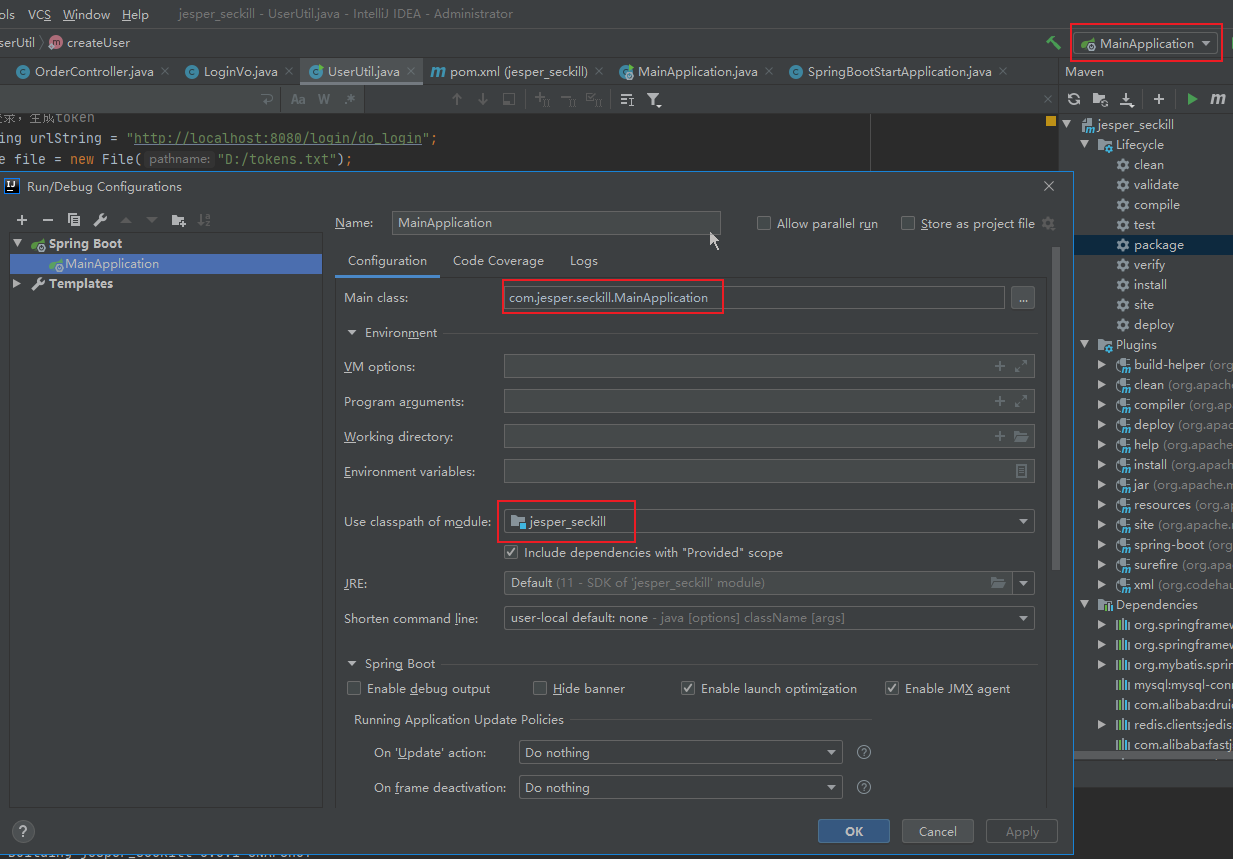The image size is (1233, 859).
Task: Enable the Allow parallel run checkbox
Action: 764,224
